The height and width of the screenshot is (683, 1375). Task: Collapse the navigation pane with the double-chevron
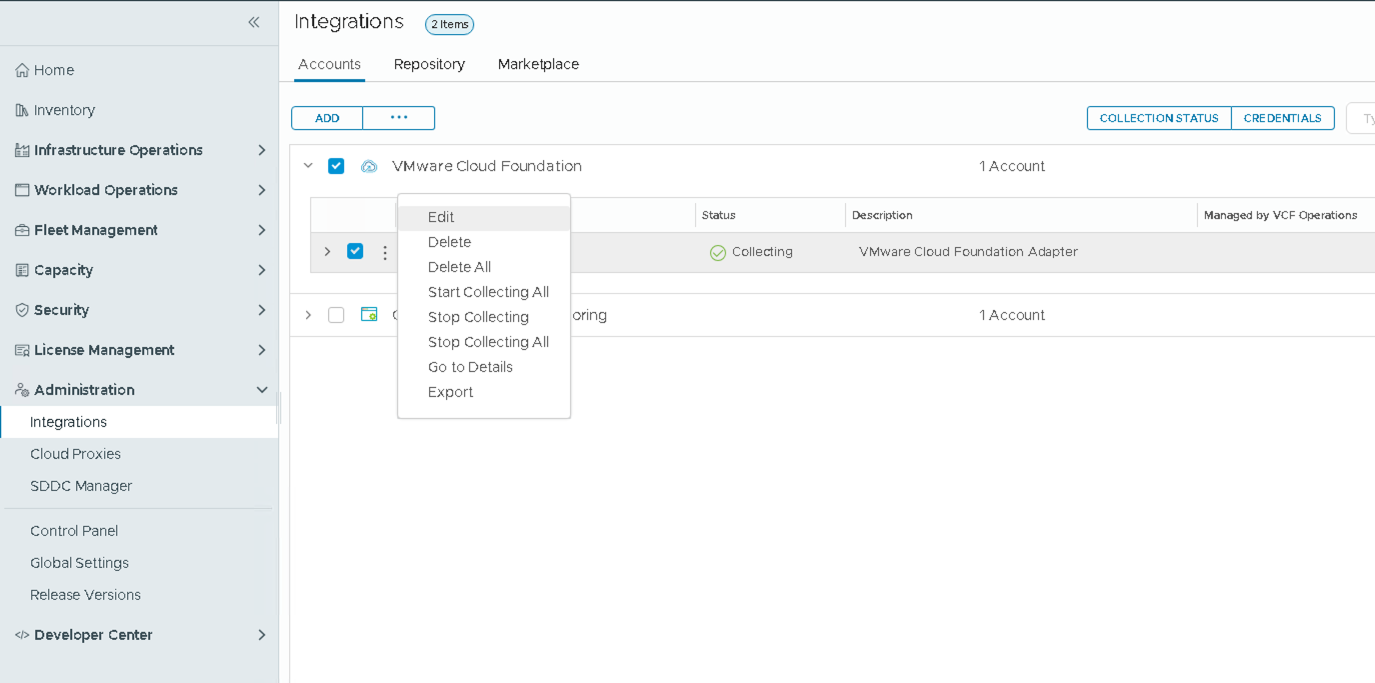click(x=253, y=21)
